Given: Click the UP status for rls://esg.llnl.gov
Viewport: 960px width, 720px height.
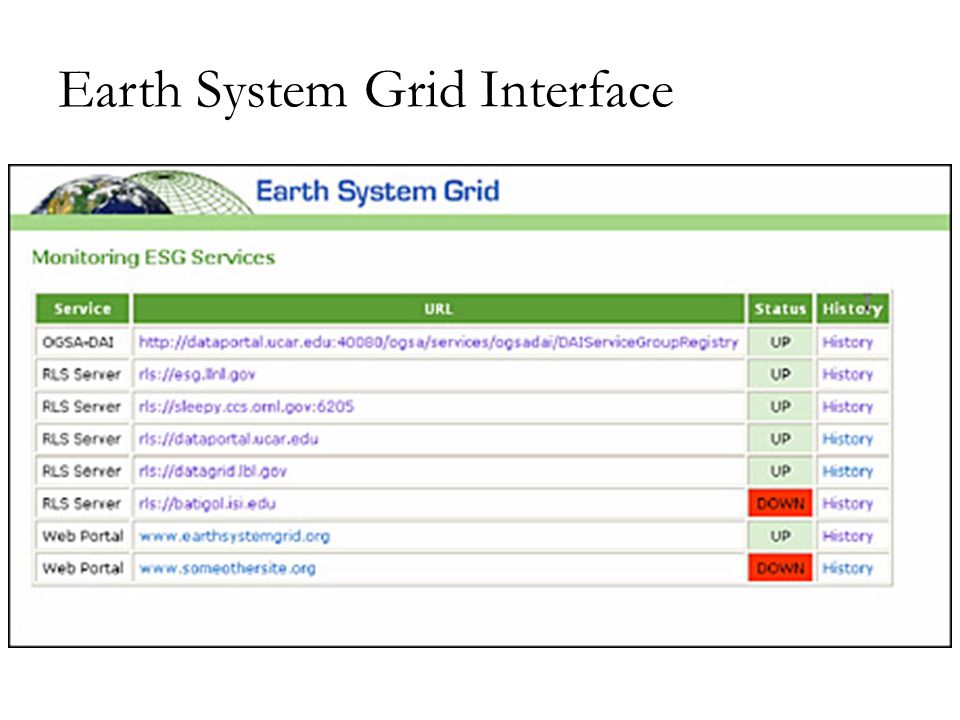Looking at the screenshot, I should coord(780,374).
